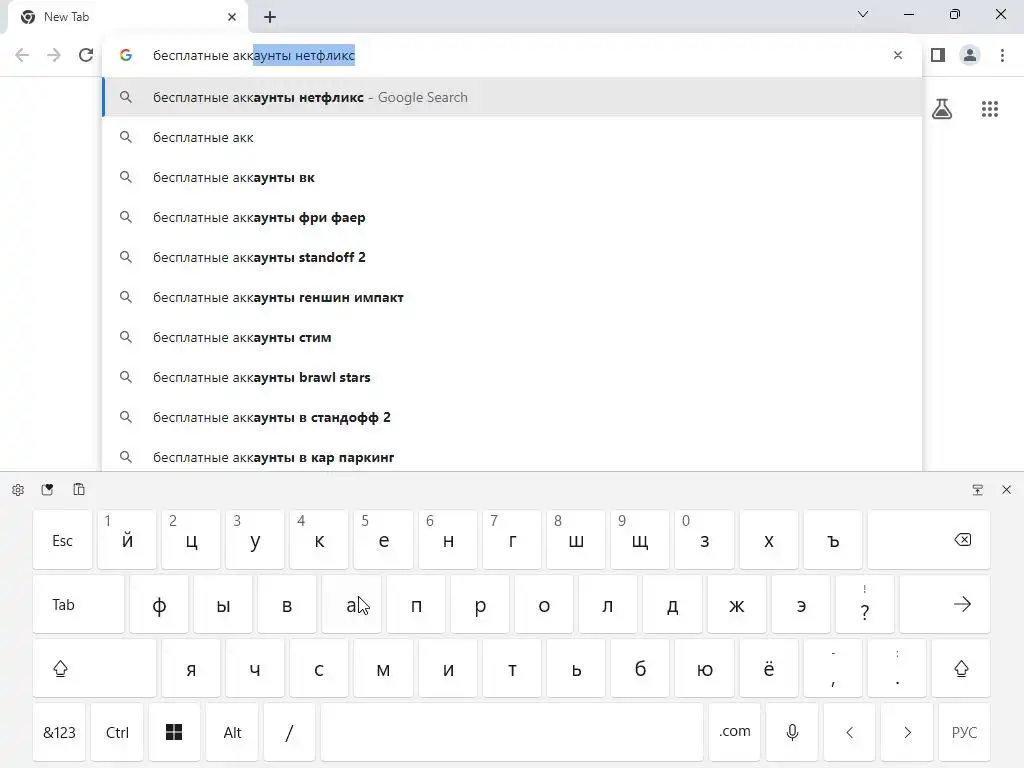The image size is (1024, 768).
Task: Tap the right cursor arrow key
Action: 907,733
